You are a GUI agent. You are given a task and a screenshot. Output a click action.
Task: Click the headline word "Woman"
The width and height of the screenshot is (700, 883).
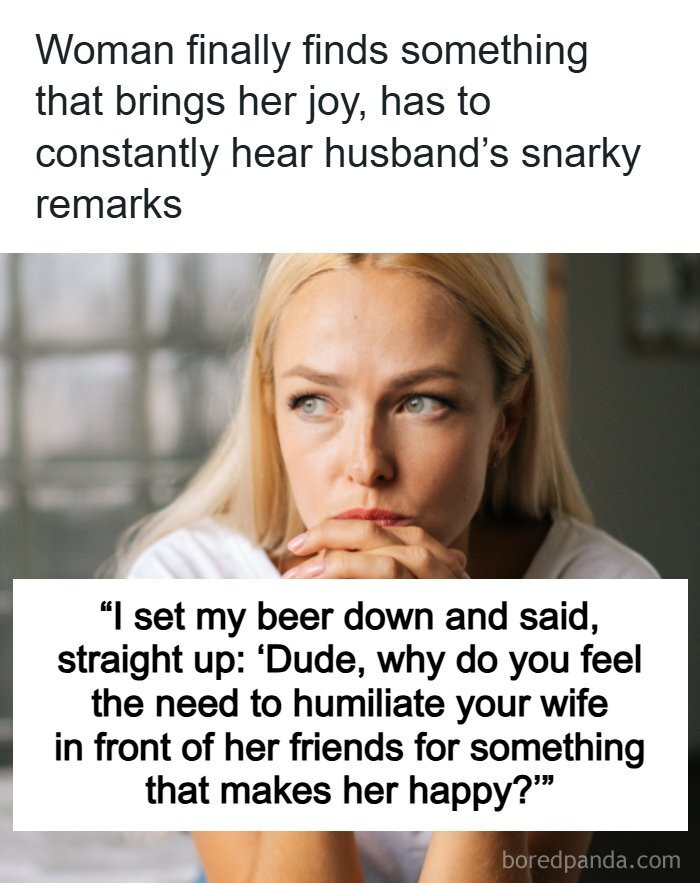coord(105,50)
